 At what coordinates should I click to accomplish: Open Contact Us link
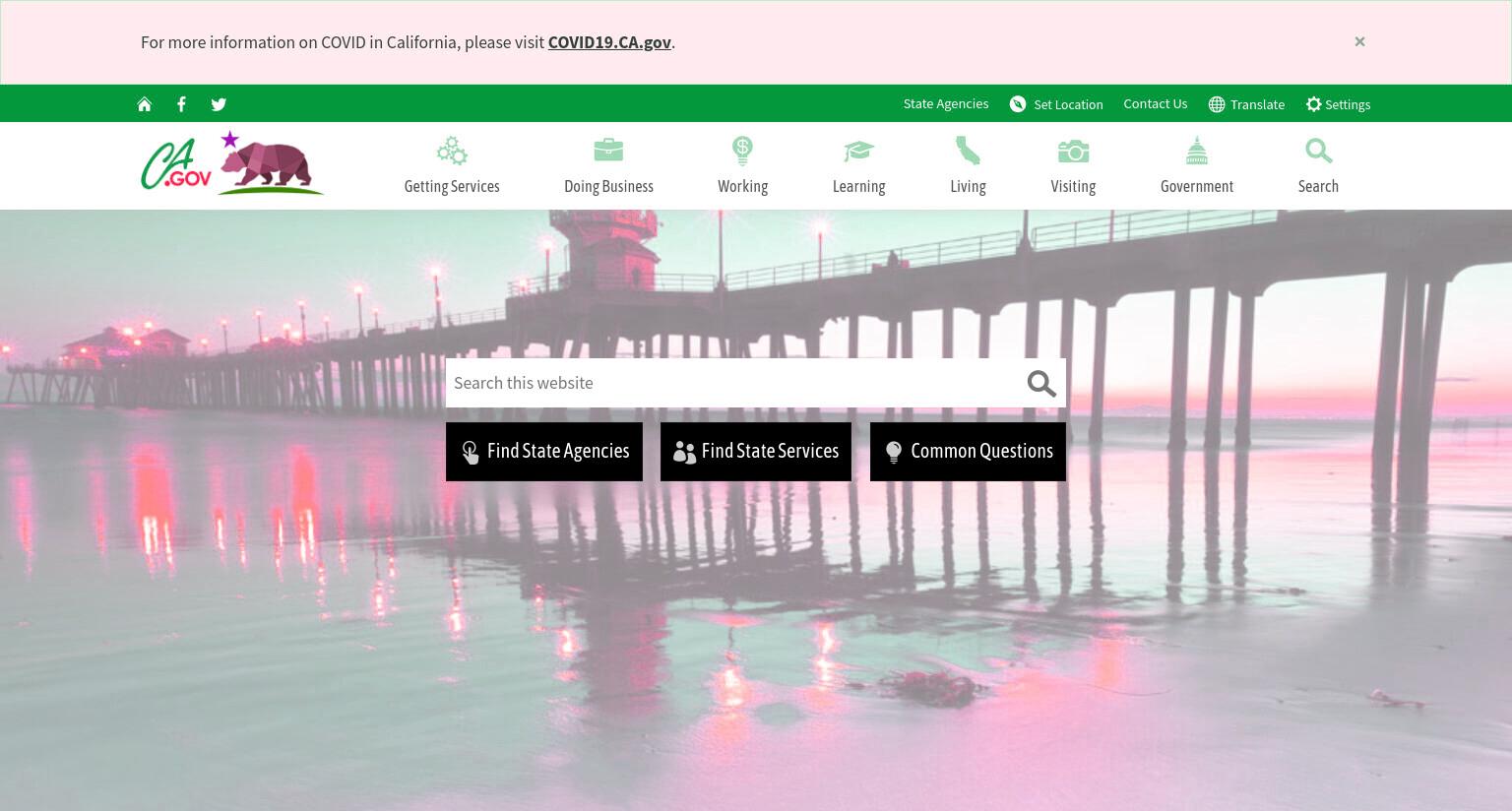point(1156,104)
